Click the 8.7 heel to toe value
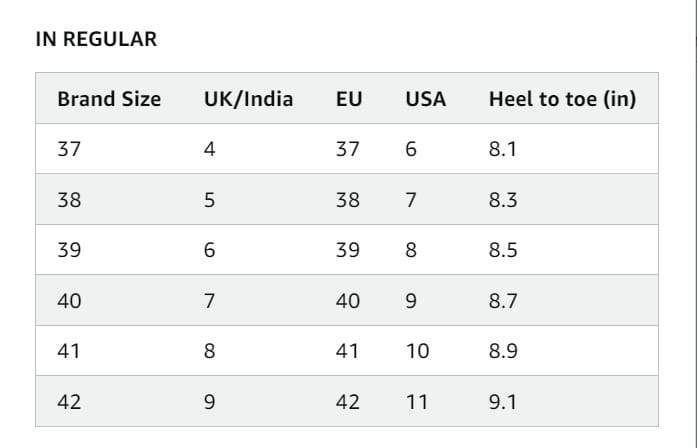Screen dimensions: 697x448 [502, 301]
